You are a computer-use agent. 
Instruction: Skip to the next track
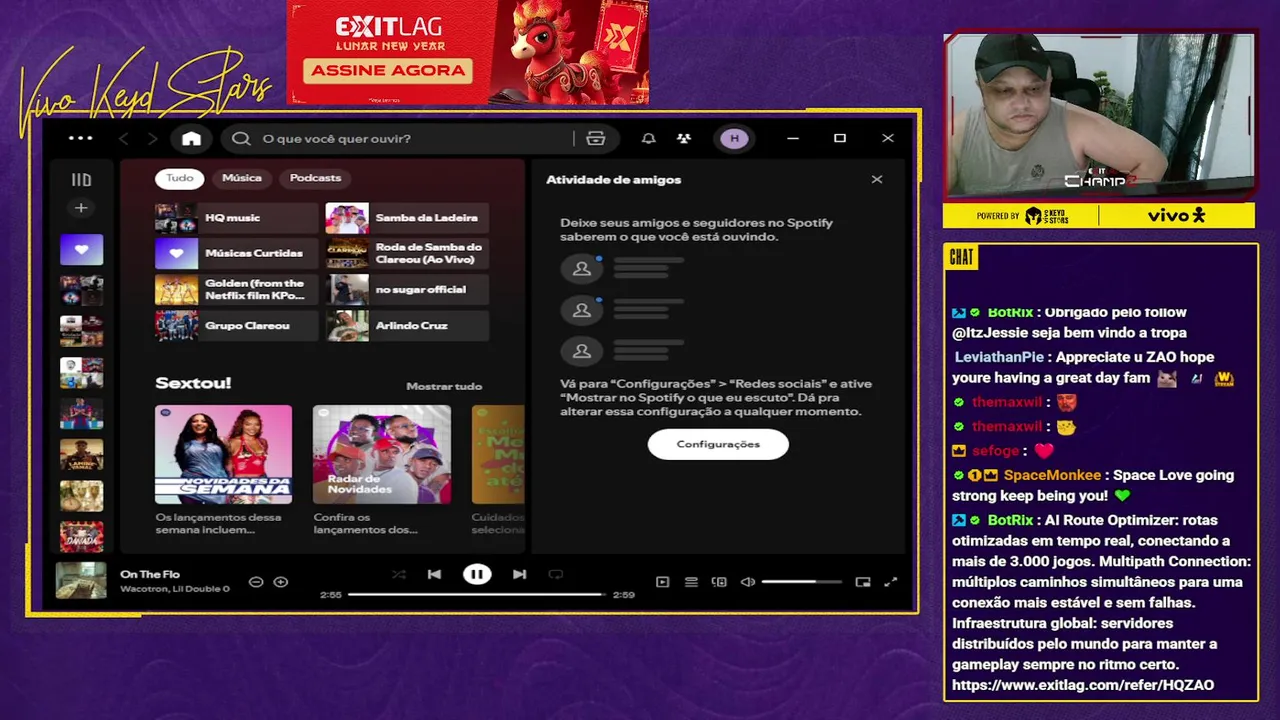pyautogui.click(x=519, y=574)
